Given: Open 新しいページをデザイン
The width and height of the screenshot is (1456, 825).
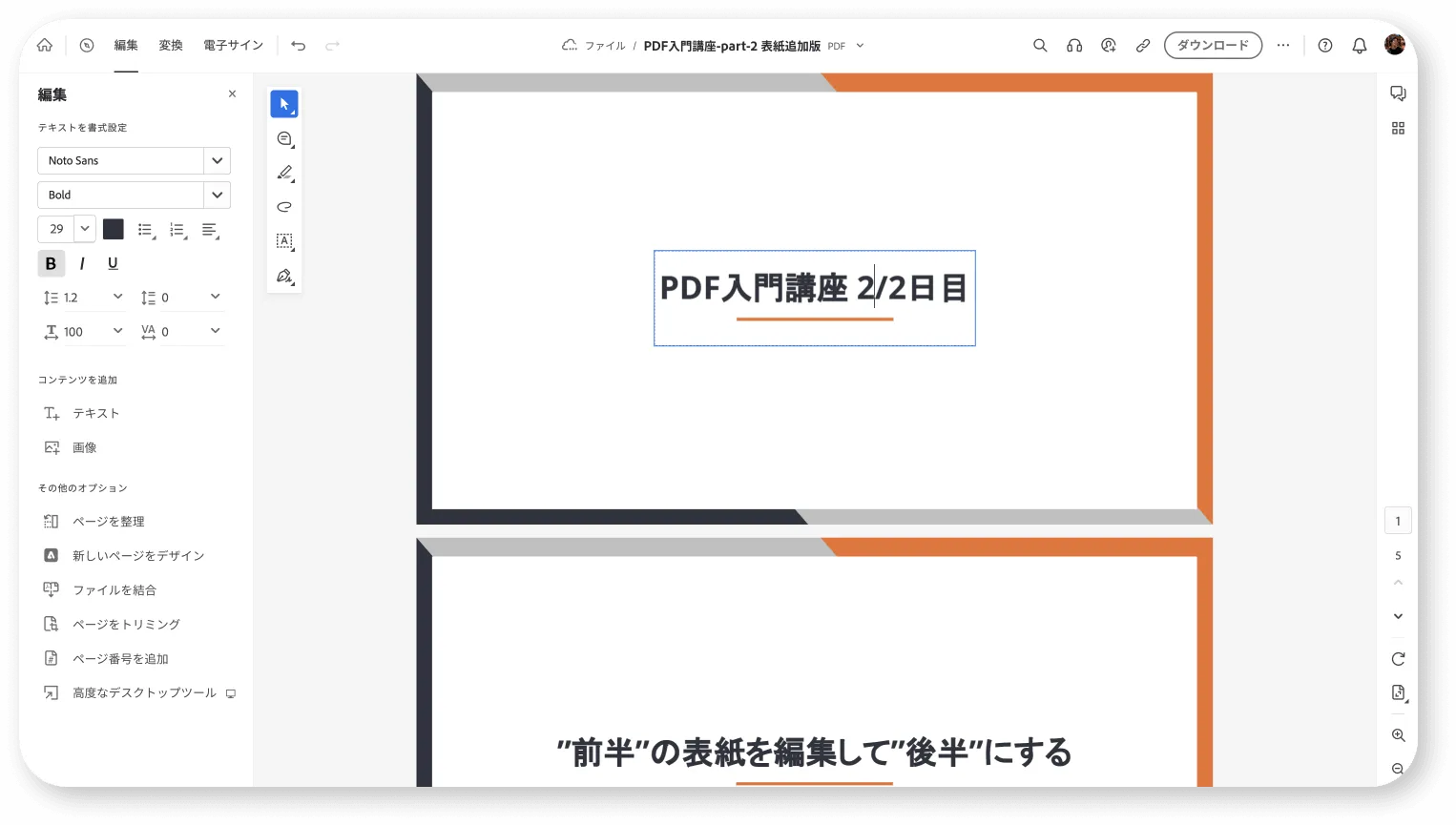Looking at the screenshot, I should (x=138, y=556).
